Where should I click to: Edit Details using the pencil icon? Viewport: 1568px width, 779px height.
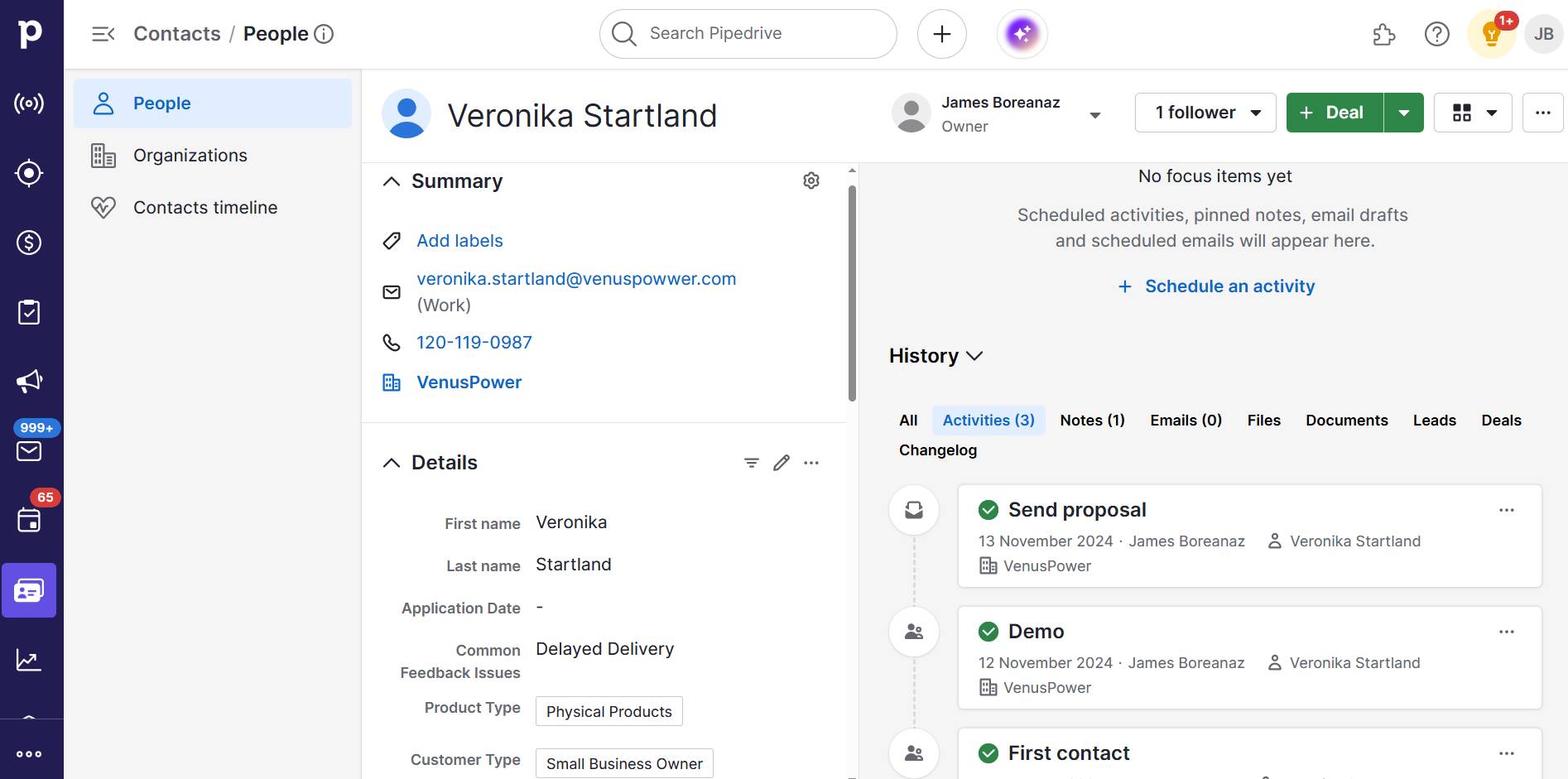point(781,463)
